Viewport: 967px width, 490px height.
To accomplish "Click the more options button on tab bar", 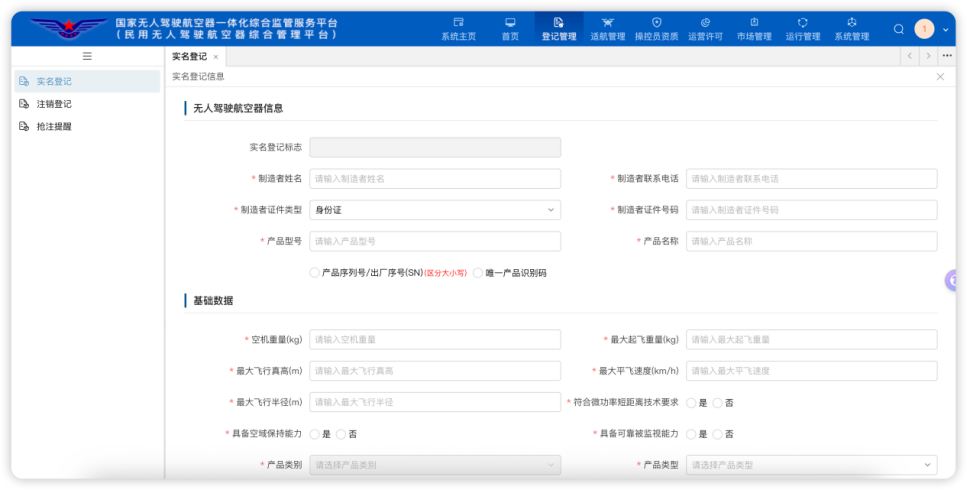I will 947,56.
